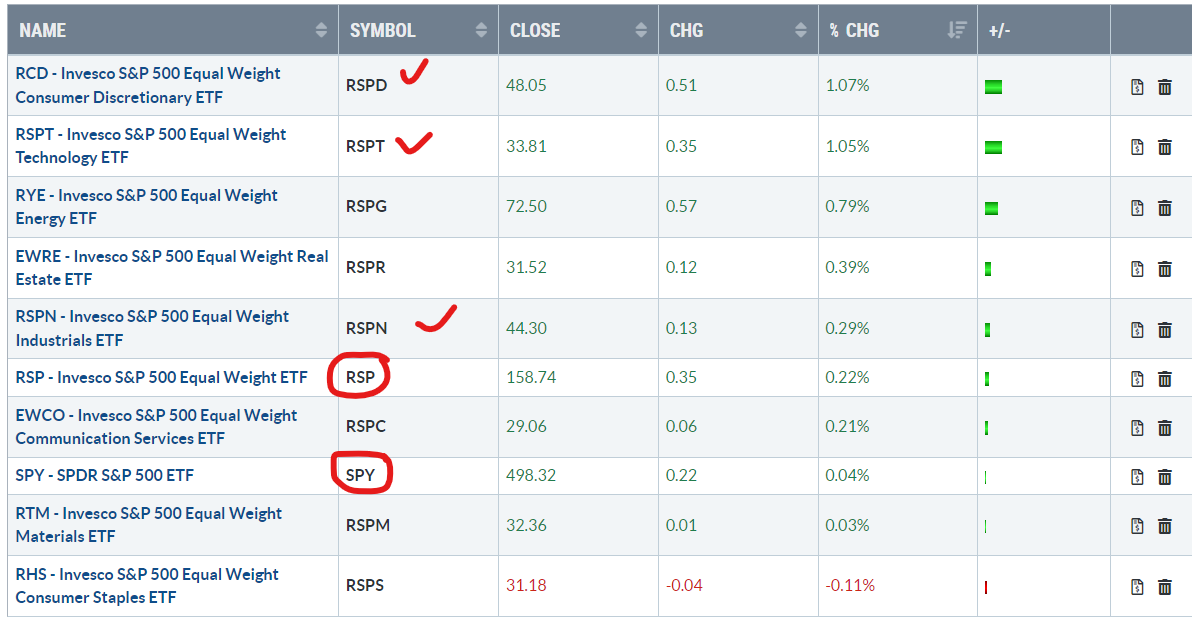Delete the RSPR row with trash icon
The image size is (1192, 618).
point(1165,268)
